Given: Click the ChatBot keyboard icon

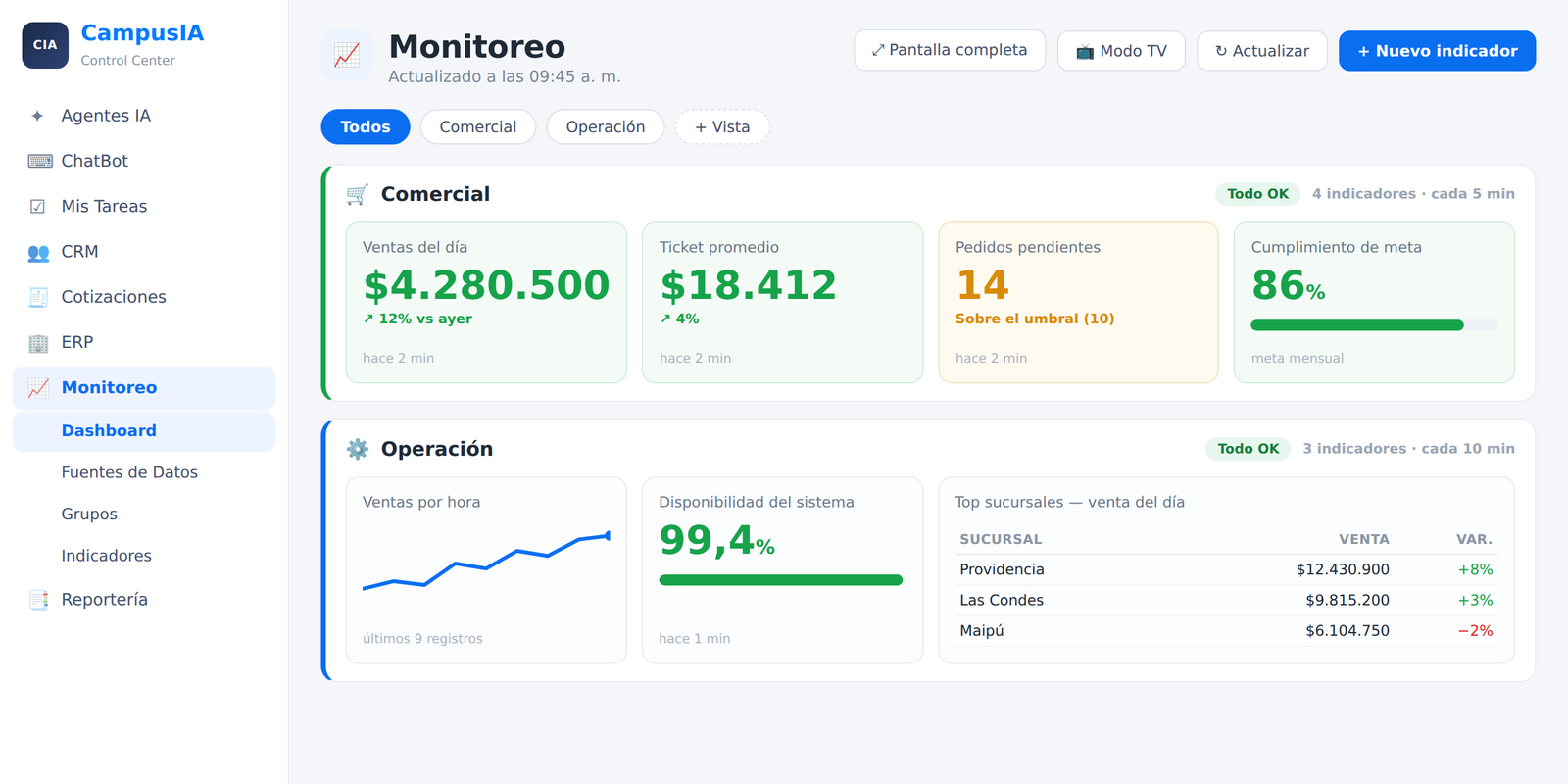Looking at the screenshot, I should [39, 161].
